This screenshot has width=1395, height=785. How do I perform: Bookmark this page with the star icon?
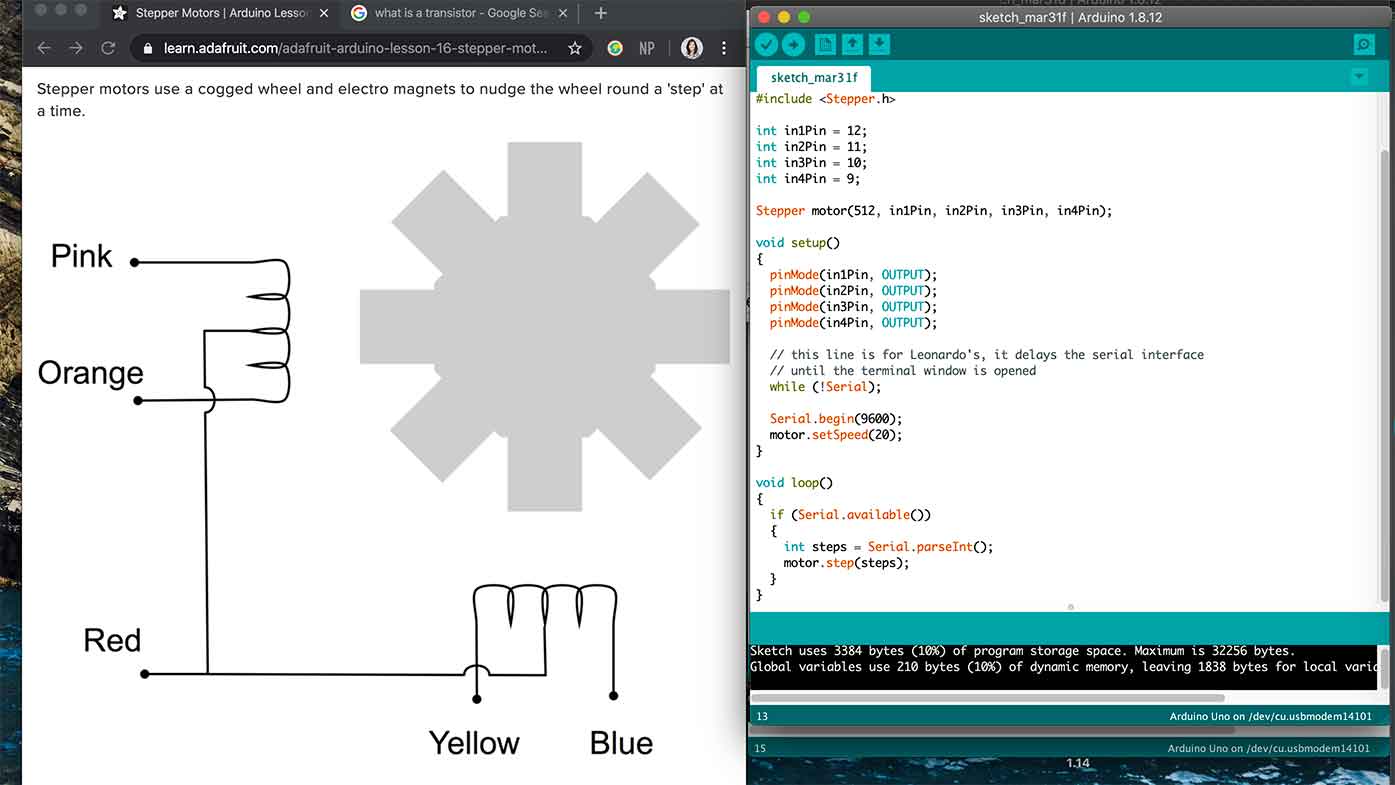tap(575, 48)
